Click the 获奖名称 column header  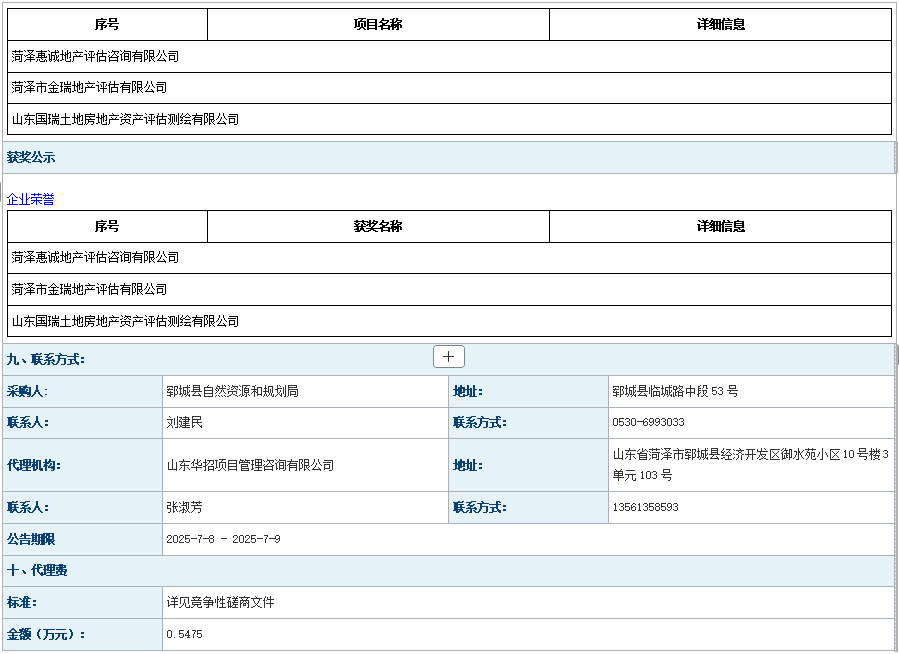click(x=378, y=226)
